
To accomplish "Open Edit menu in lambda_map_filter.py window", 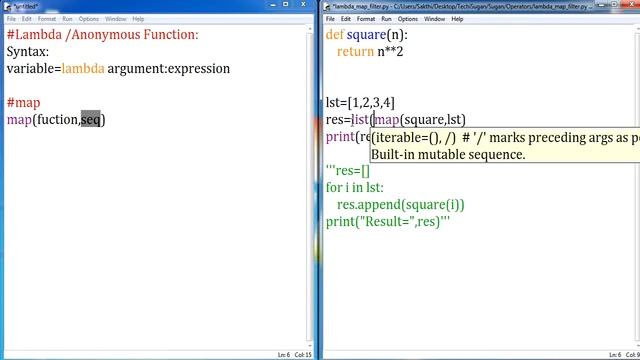I will click(x=346, y=19).
